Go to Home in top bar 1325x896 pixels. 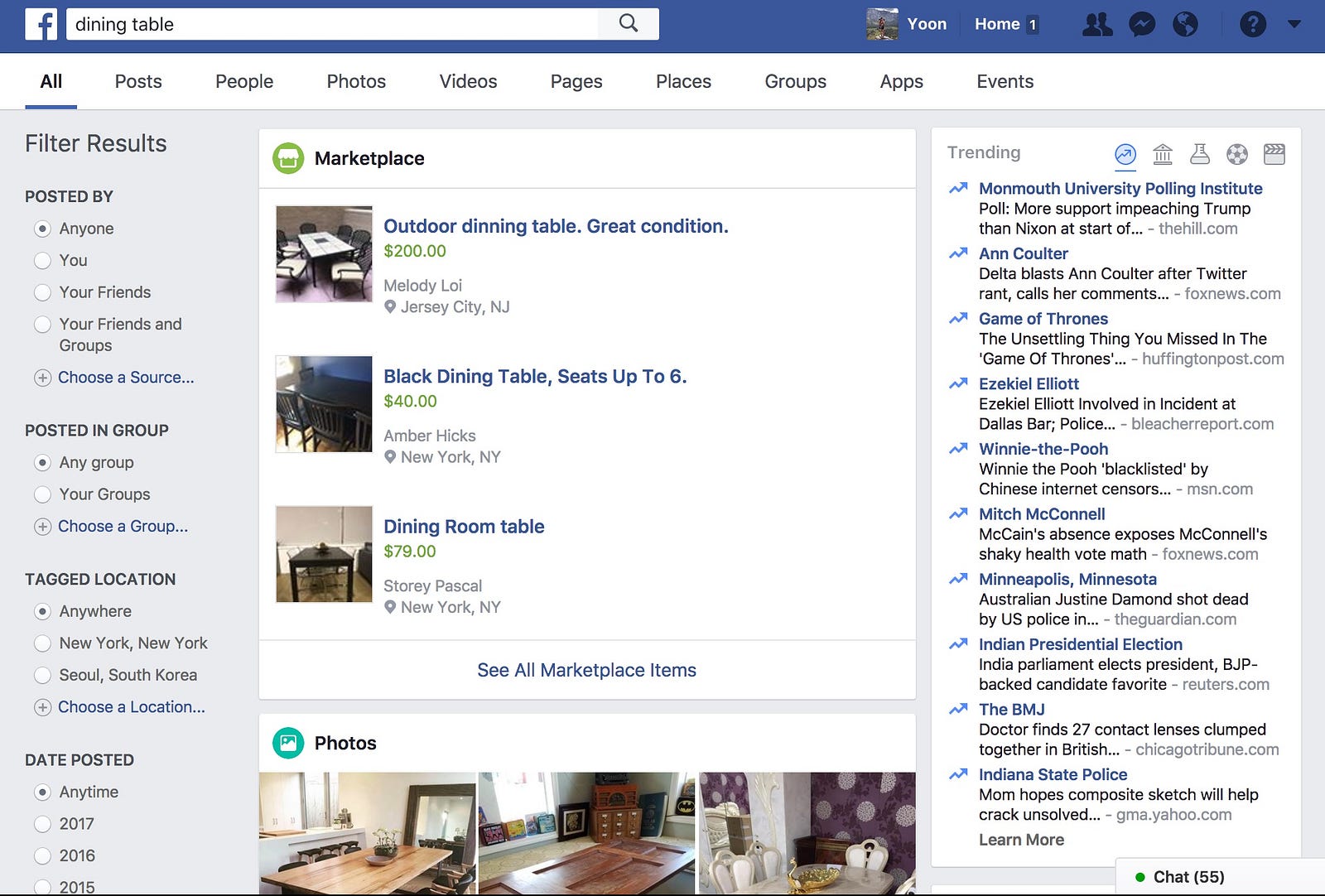click(997, 24)
